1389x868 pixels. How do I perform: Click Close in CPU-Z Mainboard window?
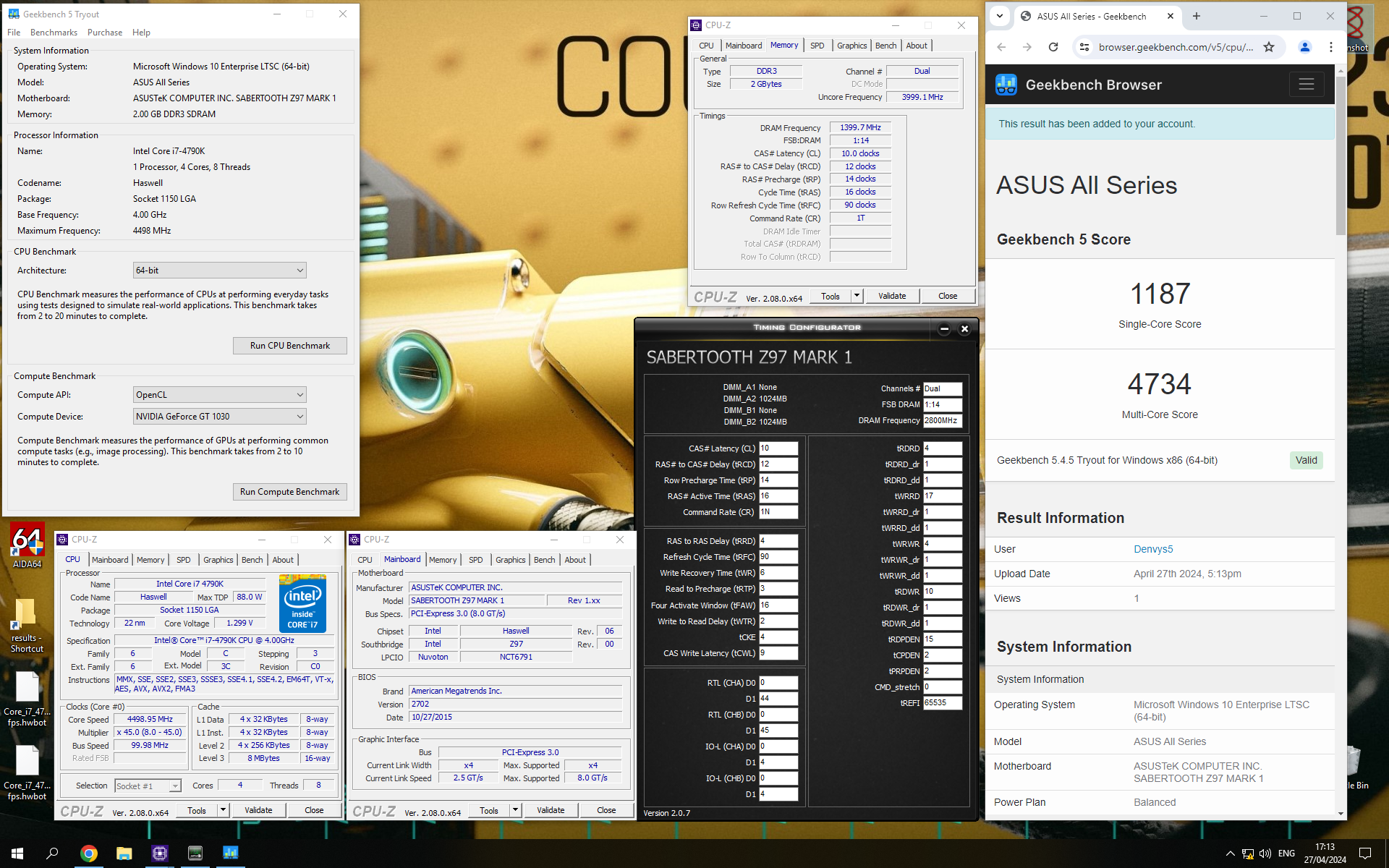(x=606, y=810)
